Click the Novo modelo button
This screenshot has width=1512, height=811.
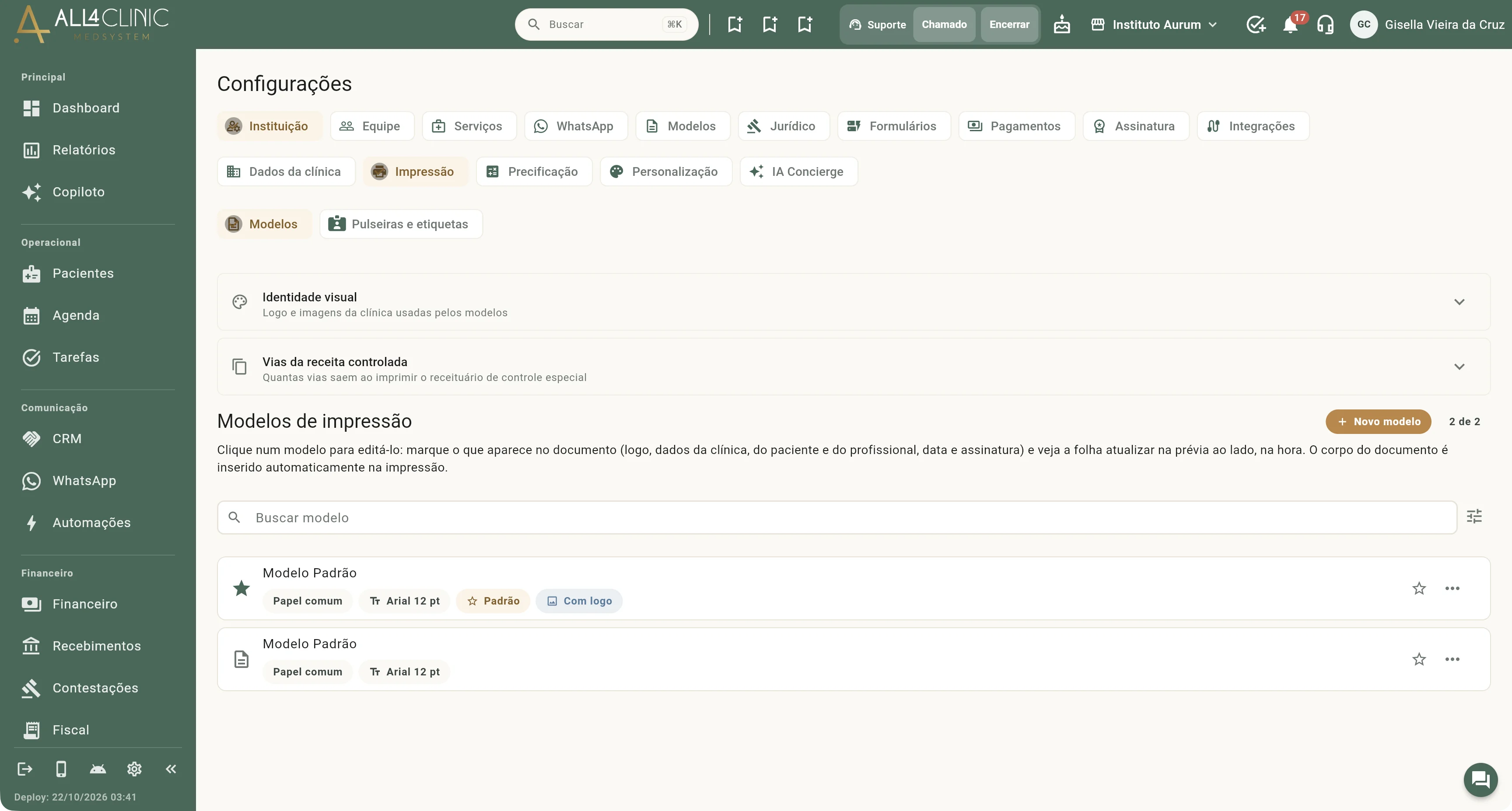1378,421
